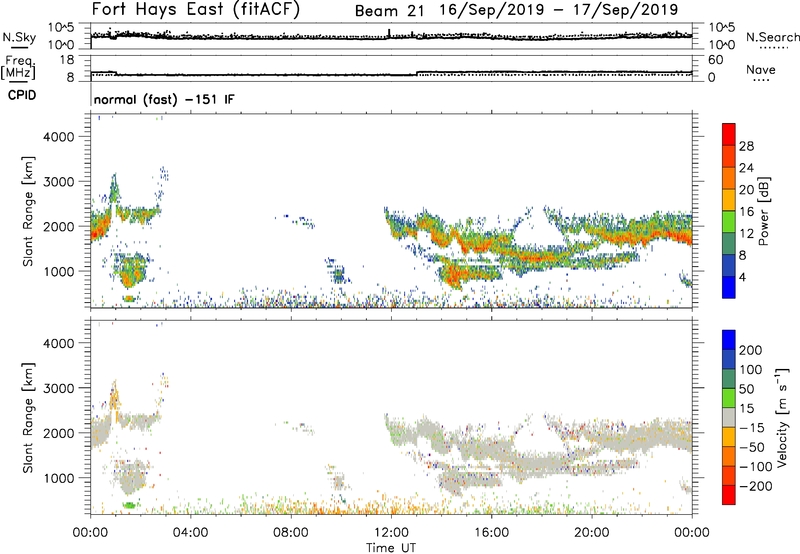Click the '60' tick on Nave axis

pyautogui.click(x=716, y=60)
